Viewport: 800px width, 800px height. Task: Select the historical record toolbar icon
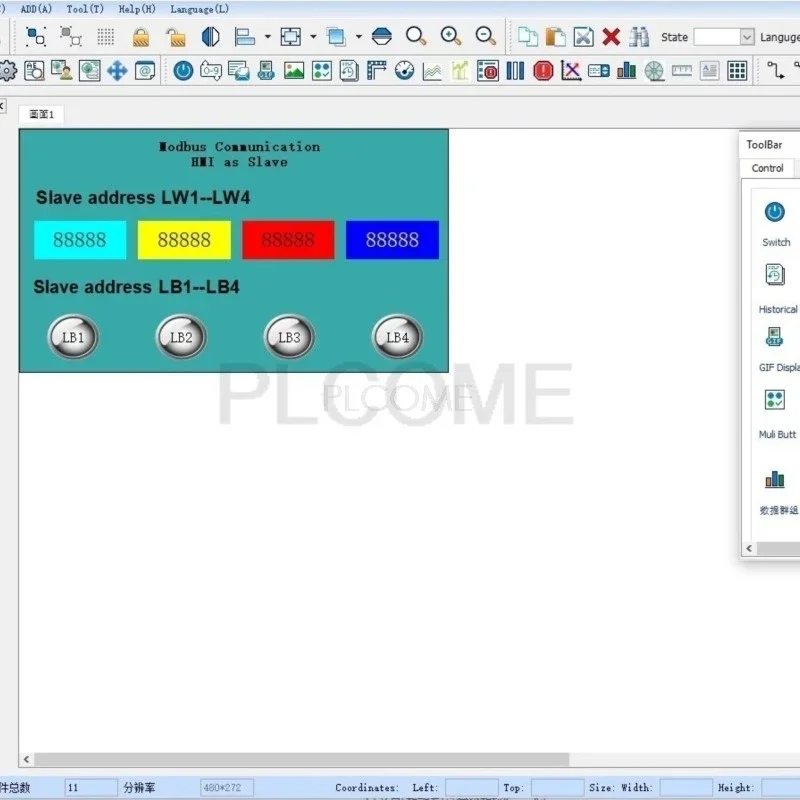tap(349, 71)
